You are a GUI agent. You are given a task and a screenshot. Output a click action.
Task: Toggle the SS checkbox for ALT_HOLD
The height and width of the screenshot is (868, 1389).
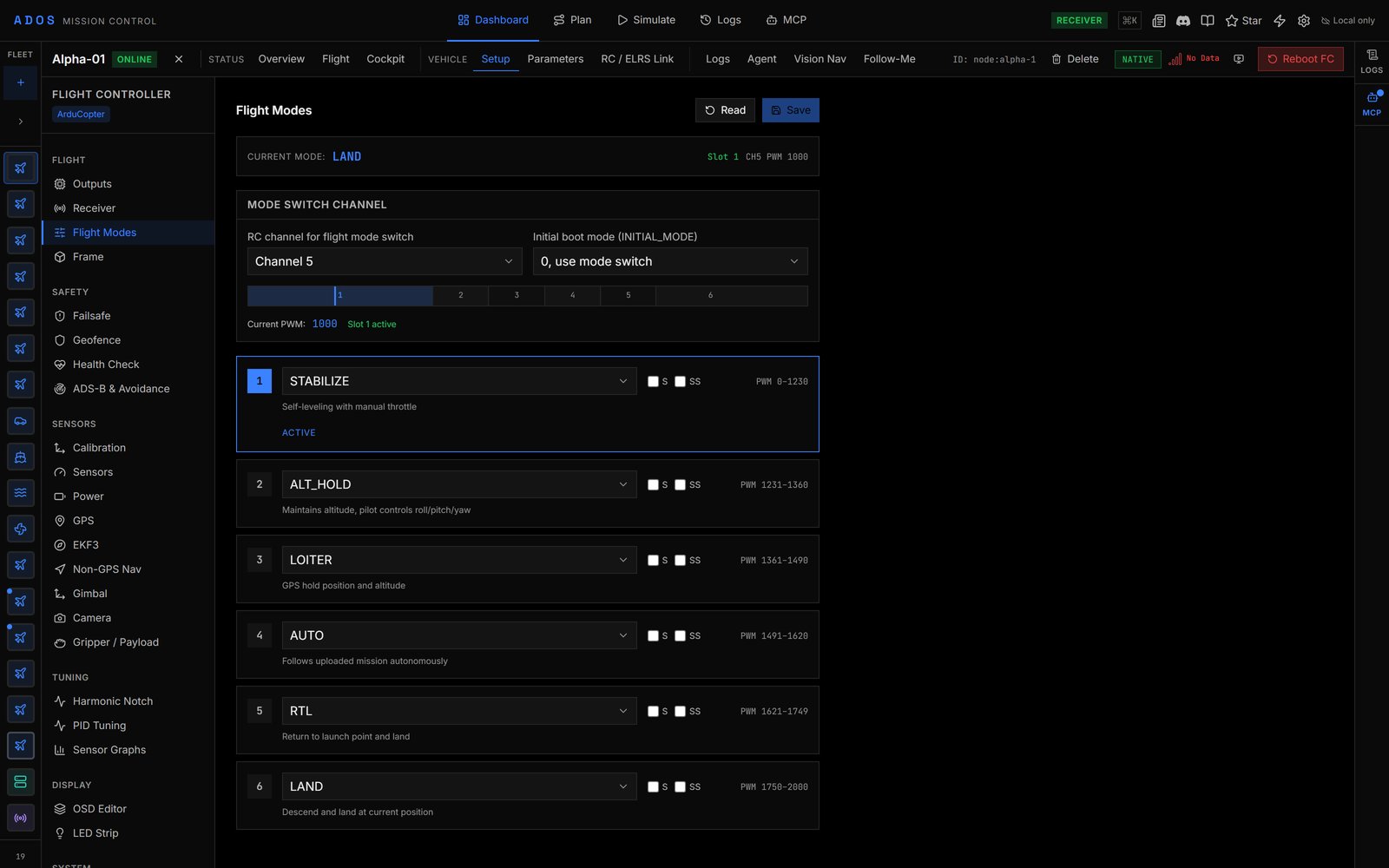[x=680, y=484]
